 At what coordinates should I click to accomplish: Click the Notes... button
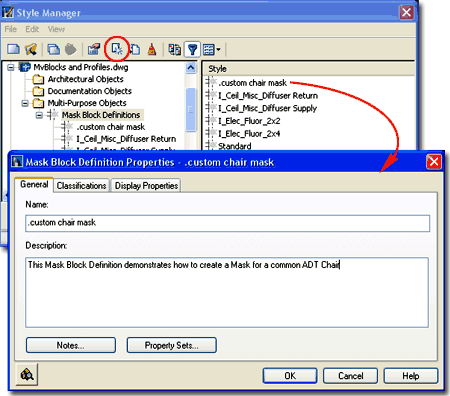[71, 345]
